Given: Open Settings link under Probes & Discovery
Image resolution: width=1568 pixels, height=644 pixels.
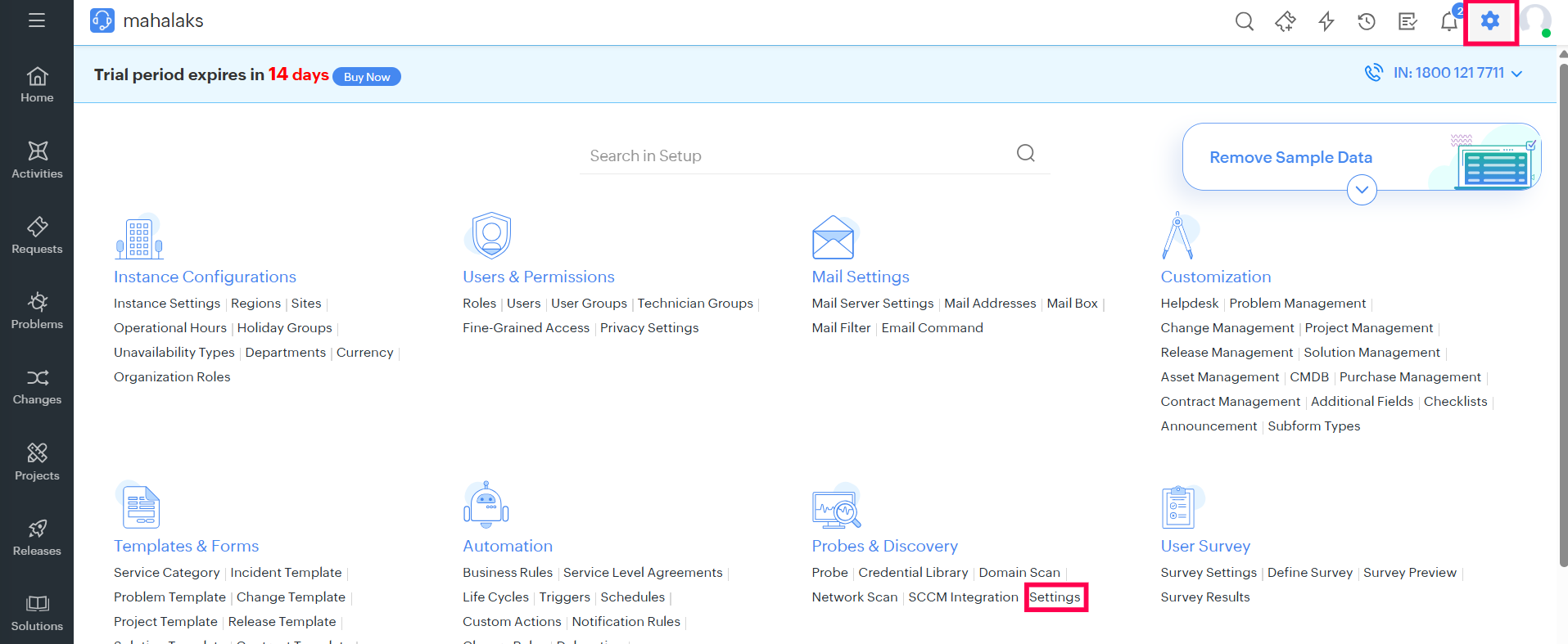Looking at the screenshot, I should 1055,597.
